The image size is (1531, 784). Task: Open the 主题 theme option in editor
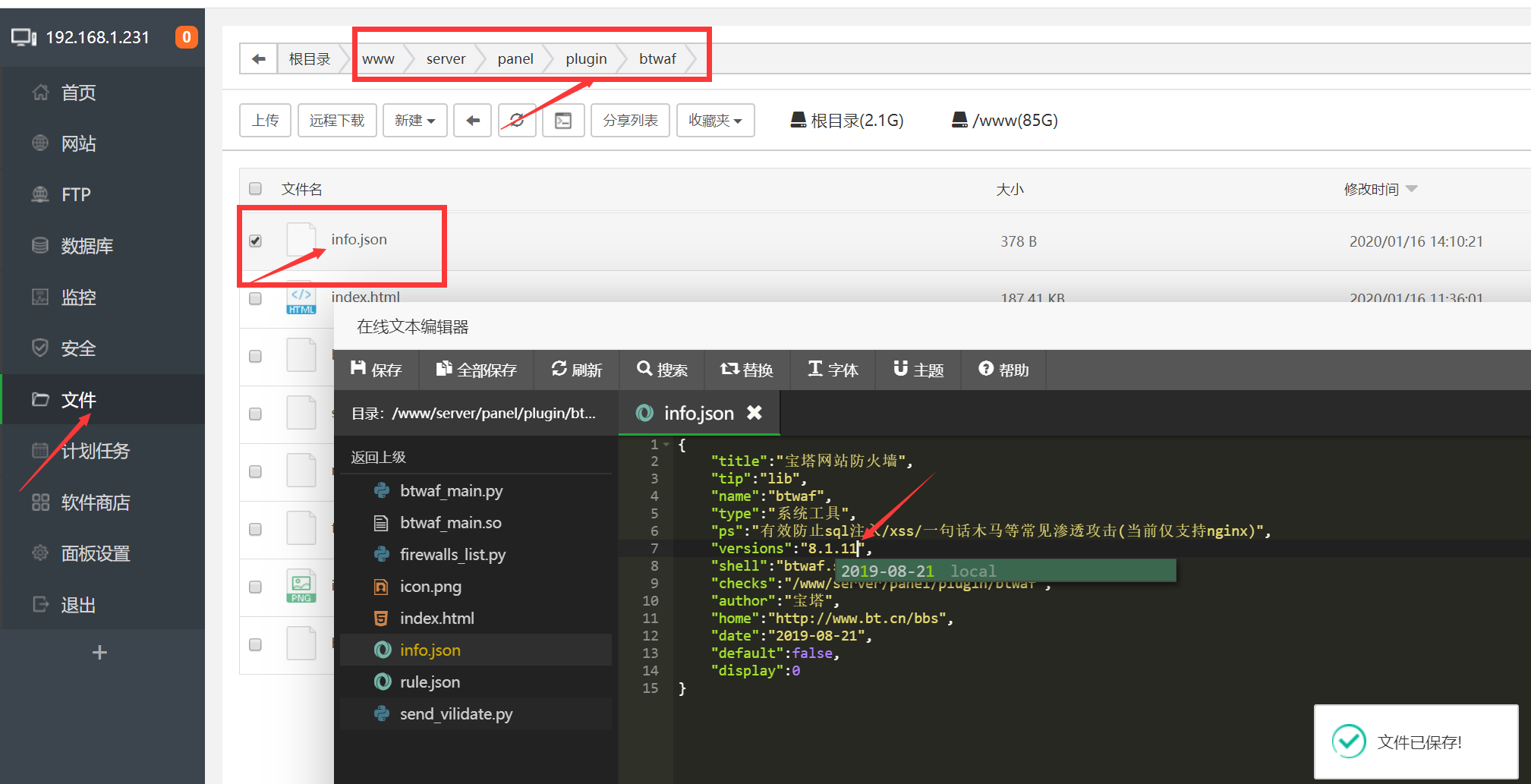pos(918,370)
